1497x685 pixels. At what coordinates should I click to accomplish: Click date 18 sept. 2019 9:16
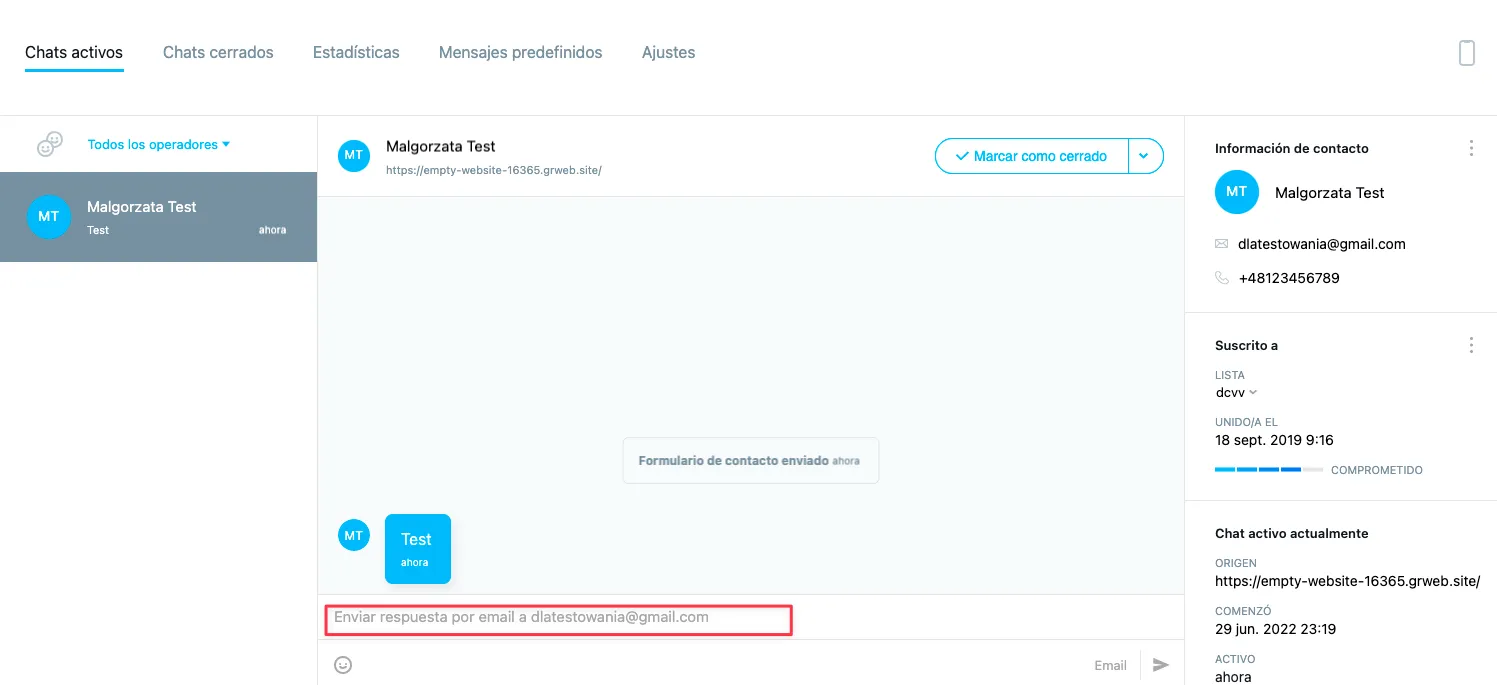pyautogui.click(x=1274, y=440)
